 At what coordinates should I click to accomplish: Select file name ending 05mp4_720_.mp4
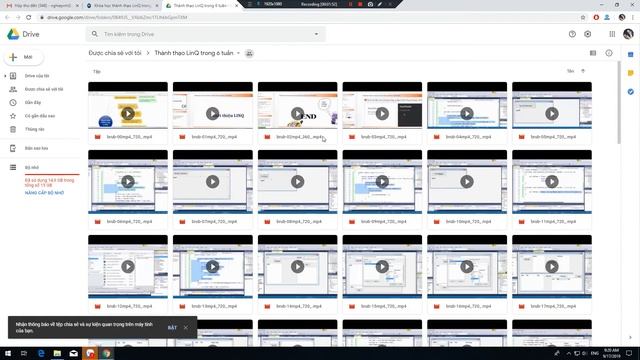point(553,137)
